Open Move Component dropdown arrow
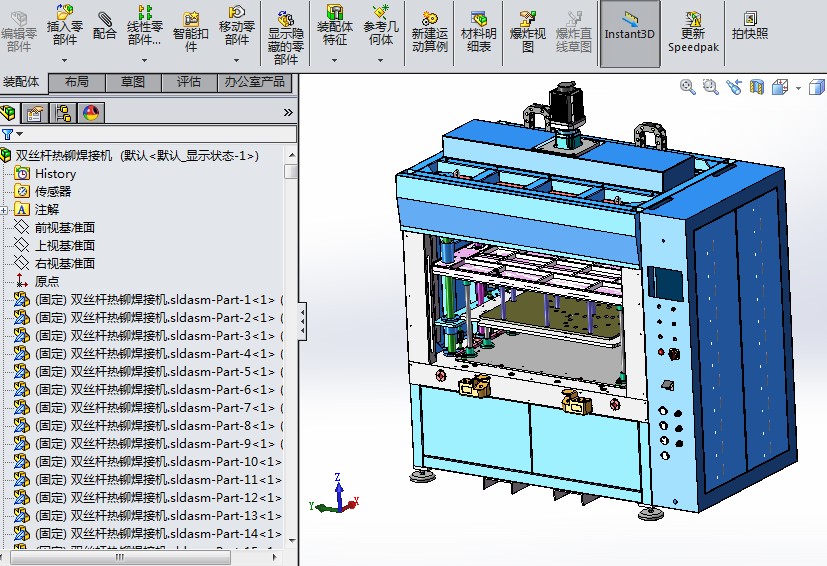The width and height of the screenshot is (827, 566). (x=236, y=60)
